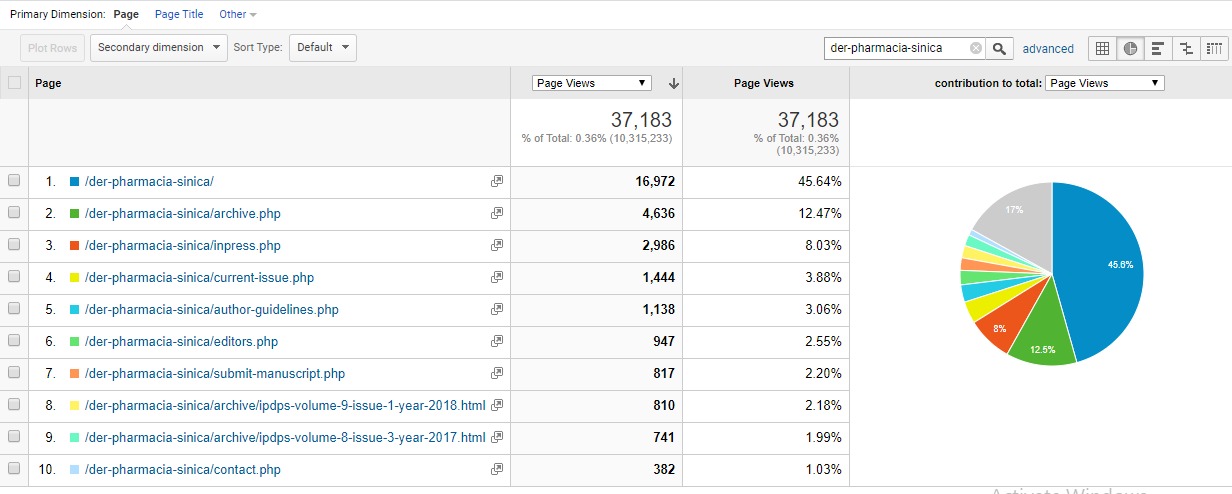This screenshot has height=494, width=1232.
Task: Select the Percentage pie chart view icon
Action: click(x=1130, y=48)
